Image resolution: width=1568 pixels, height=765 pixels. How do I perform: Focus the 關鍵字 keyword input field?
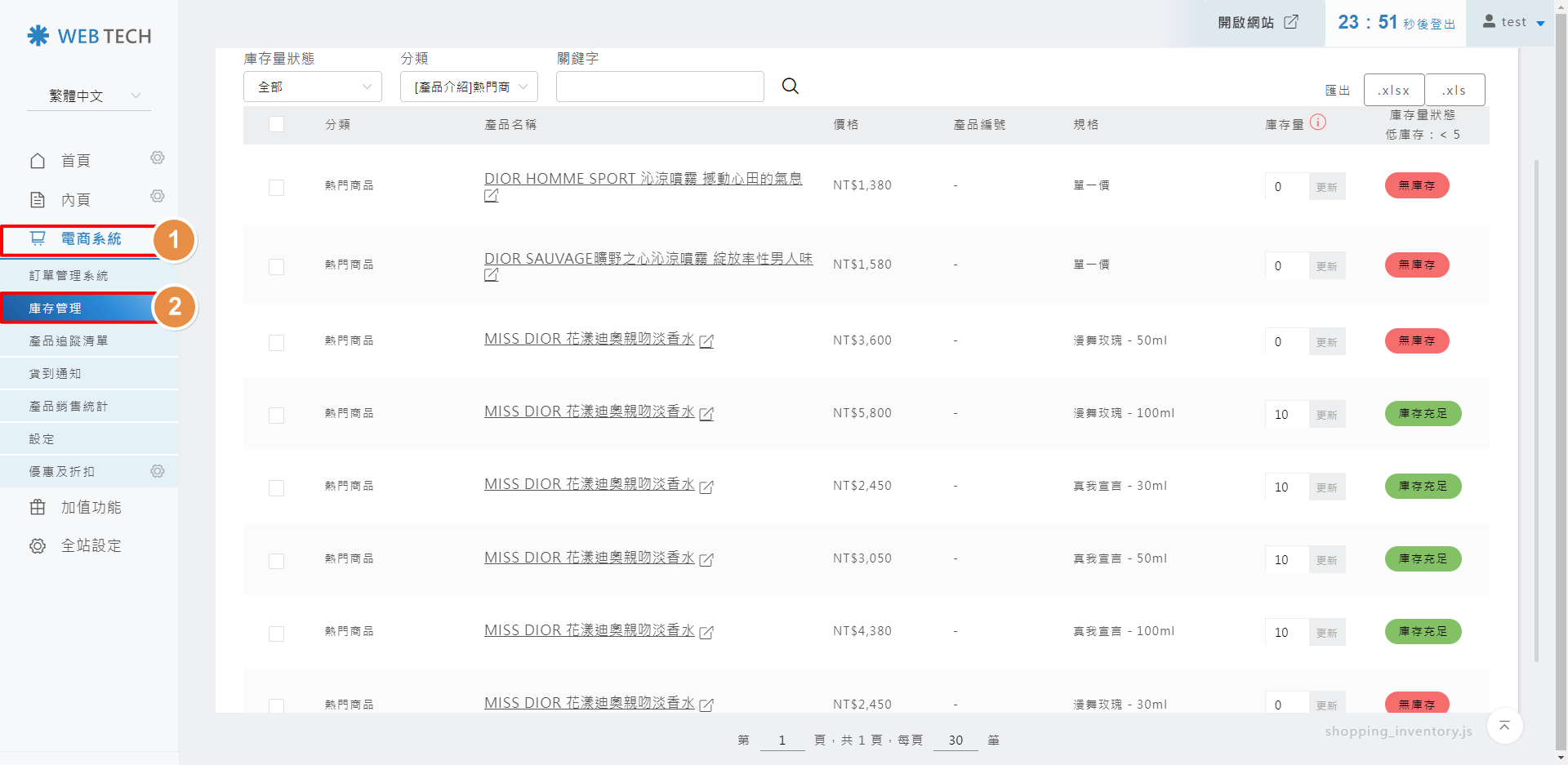659,87
